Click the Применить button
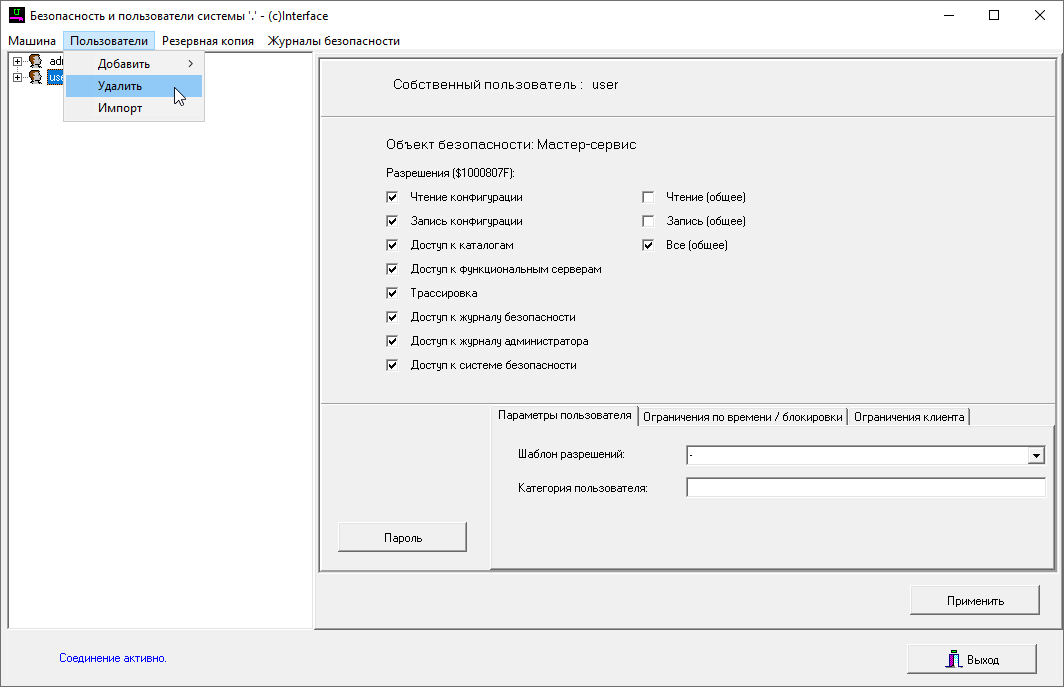Image resolution: width=1064 pixels, height=687 pixels. point(974,601)
